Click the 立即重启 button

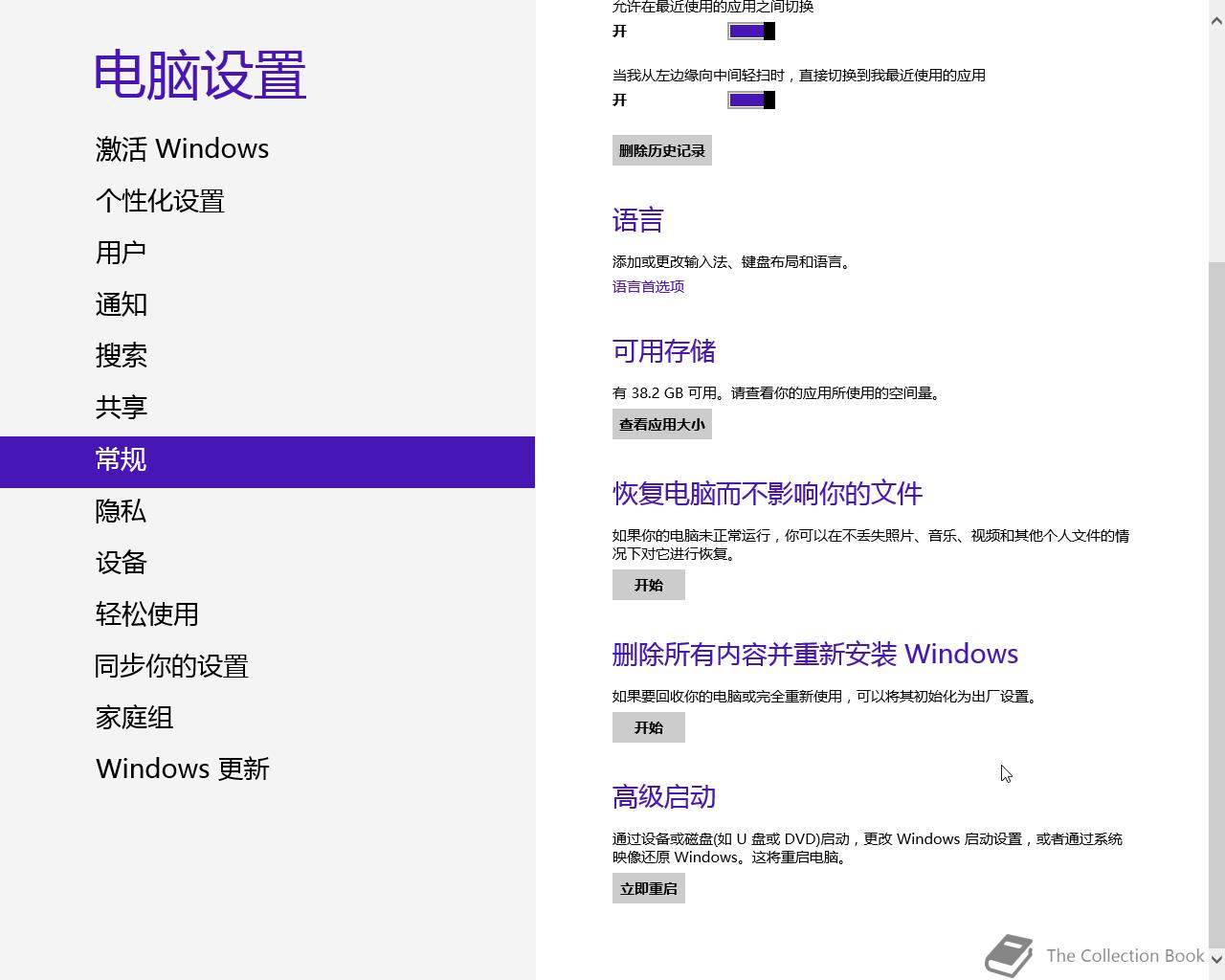click(649, 888)
